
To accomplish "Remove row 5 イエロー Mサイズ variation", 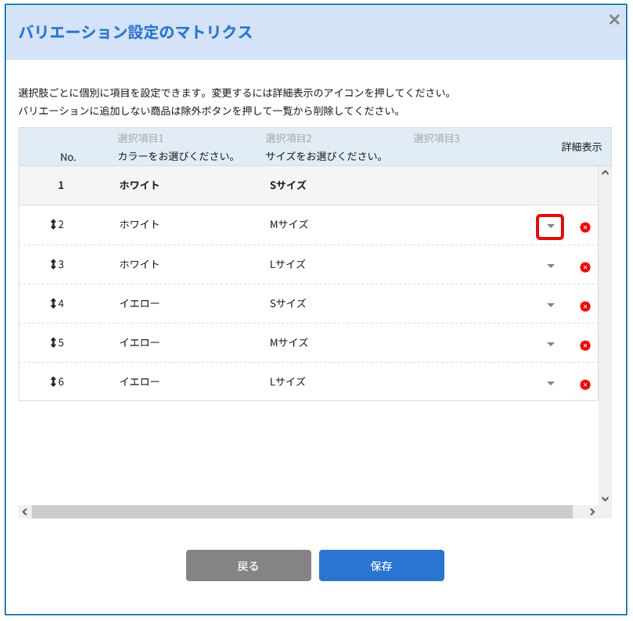I will tap(585, 345).
